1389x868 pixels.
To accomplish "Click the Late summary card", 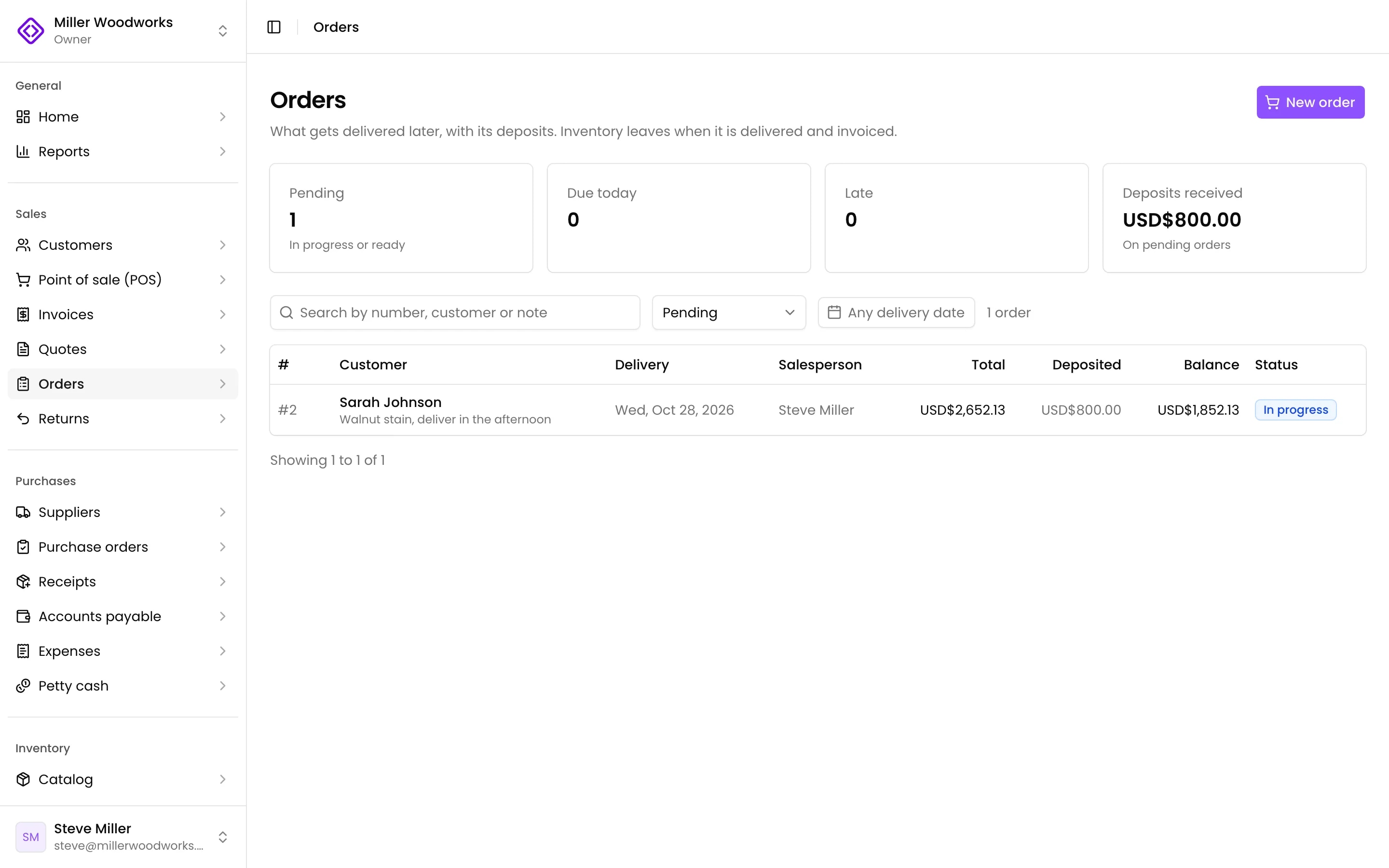I will coord(956,218).
